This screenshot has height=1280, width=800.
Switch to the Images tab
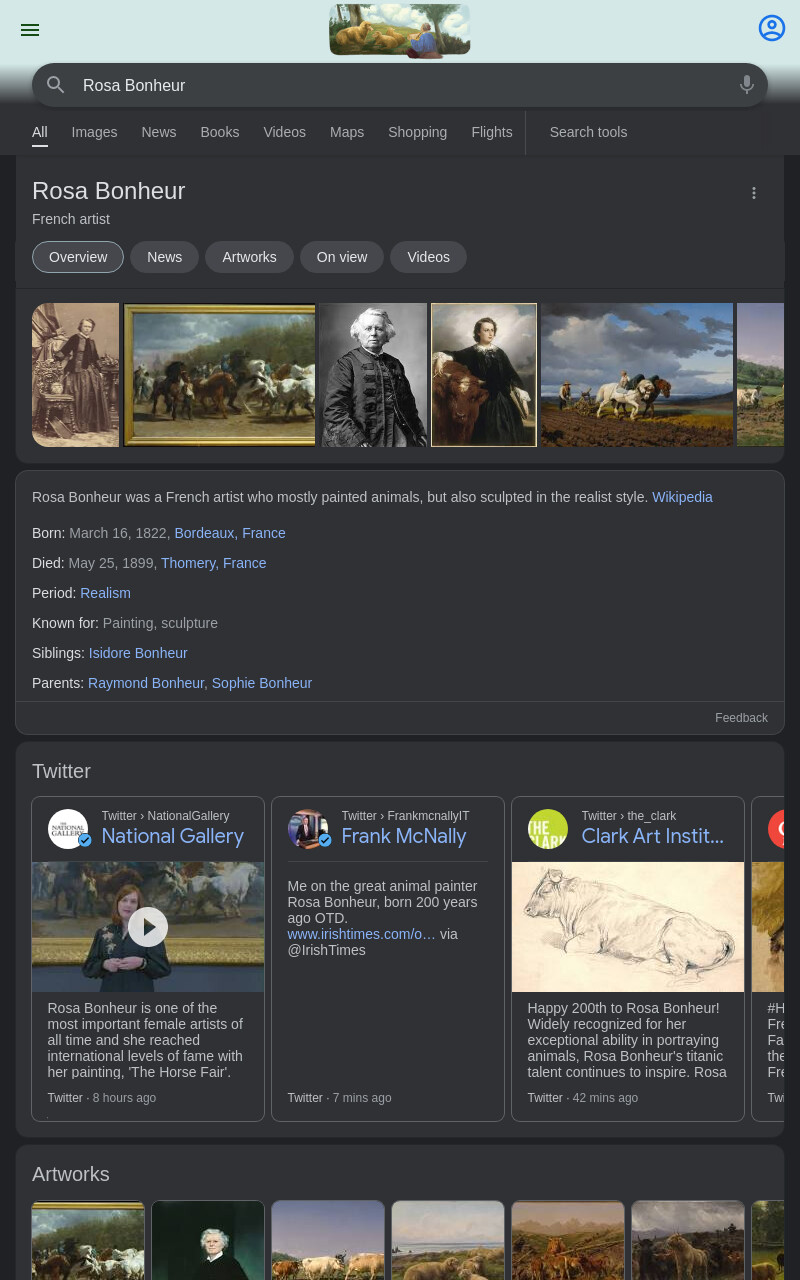(x=94, y=132)
